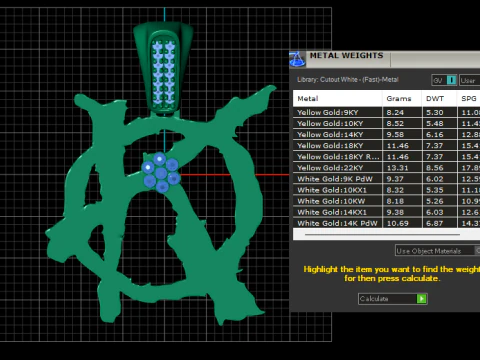
Task: Select the White Gold:10KW row
Action: coord(387,201)
